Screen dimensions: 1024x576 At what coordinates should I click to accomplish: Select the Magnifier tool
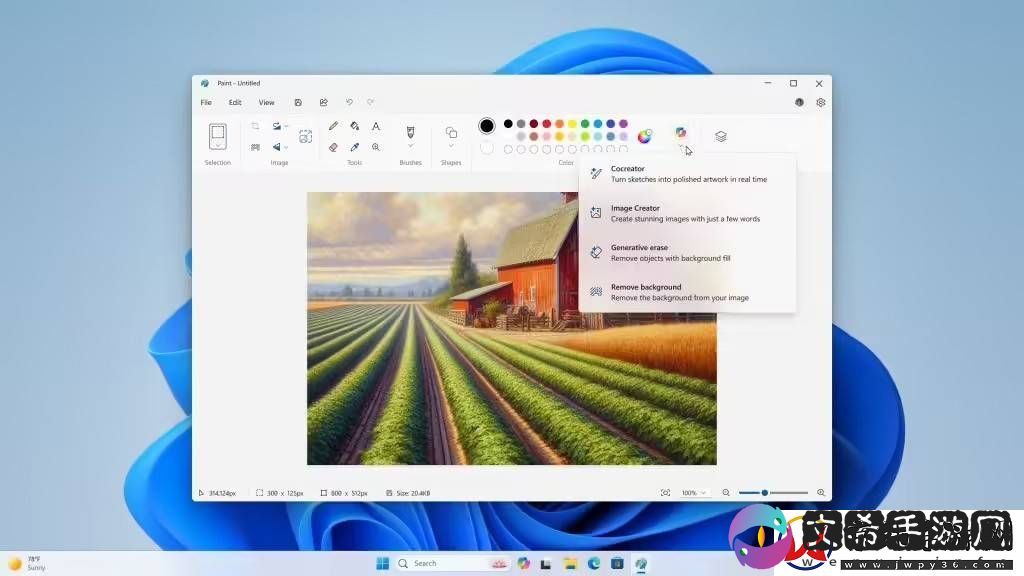376,148
